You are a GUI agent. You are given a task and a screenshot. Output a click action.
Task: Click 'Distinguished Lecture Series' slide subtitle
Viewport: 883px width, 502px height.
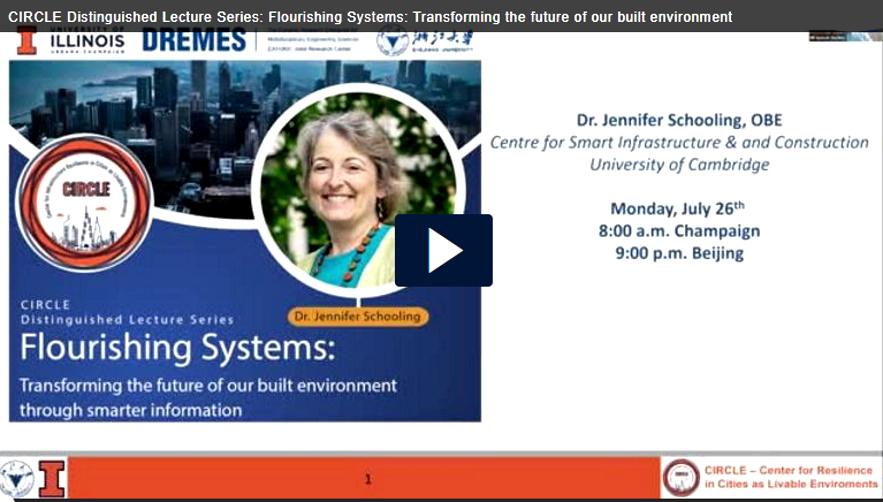pos(127,319)
